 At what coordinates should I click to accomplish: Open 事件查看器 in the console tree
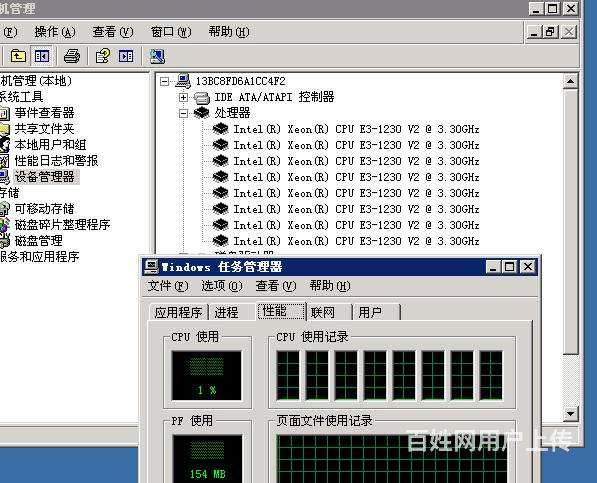[x=44, y=113]
